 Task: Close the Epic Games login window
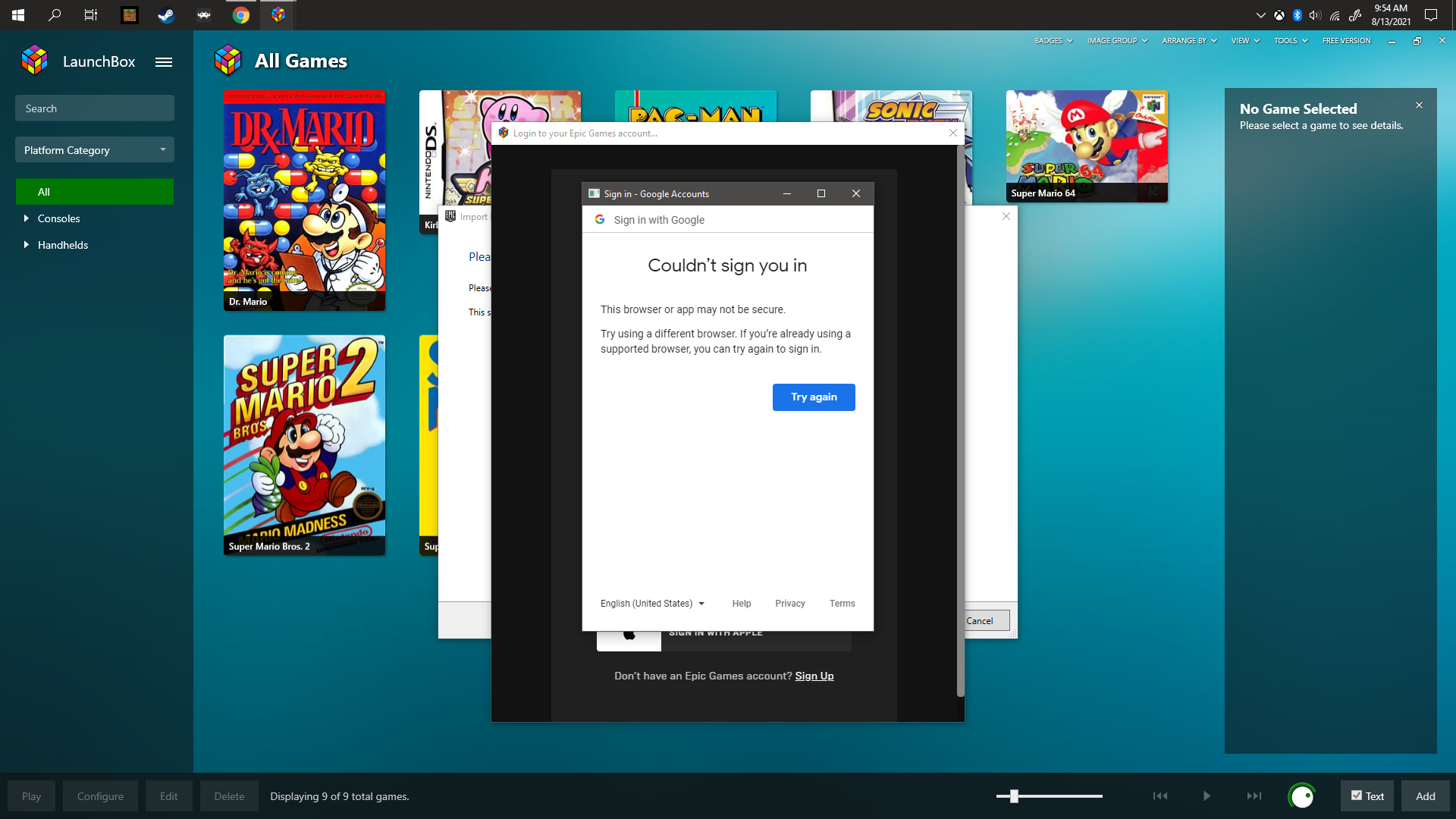953,133
